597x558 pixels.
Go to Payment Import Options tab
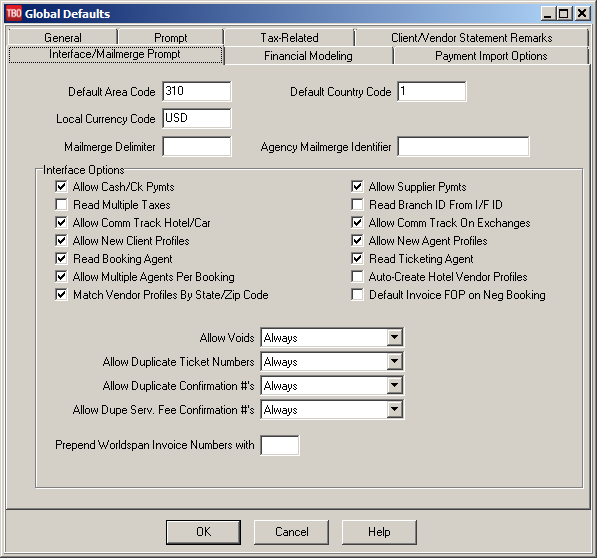click(x=491, y=56)
